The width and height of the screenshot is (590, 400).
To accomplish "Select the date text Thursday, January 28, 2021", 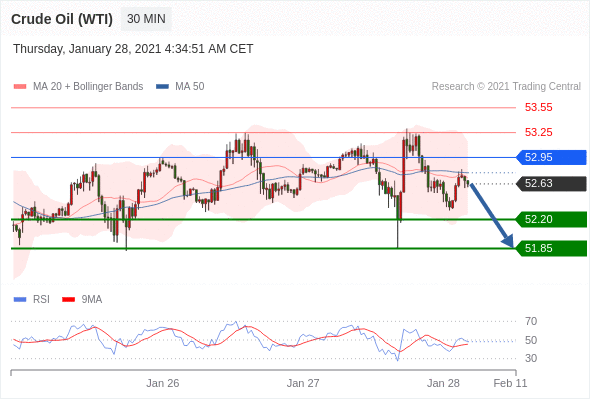I will coord(87,49).
